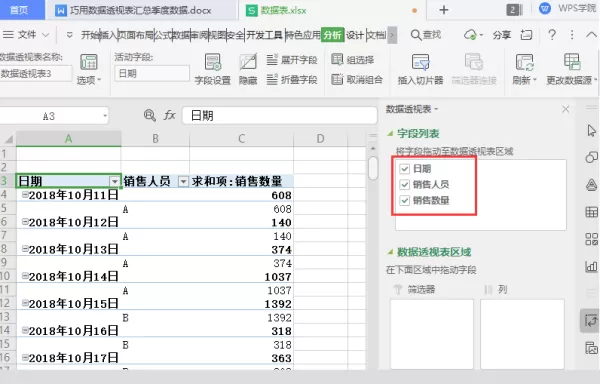The width and height of the screenshot is (600, 384).
Task: Open the 日期 column filter dropdown
Action: click(114, 181)
